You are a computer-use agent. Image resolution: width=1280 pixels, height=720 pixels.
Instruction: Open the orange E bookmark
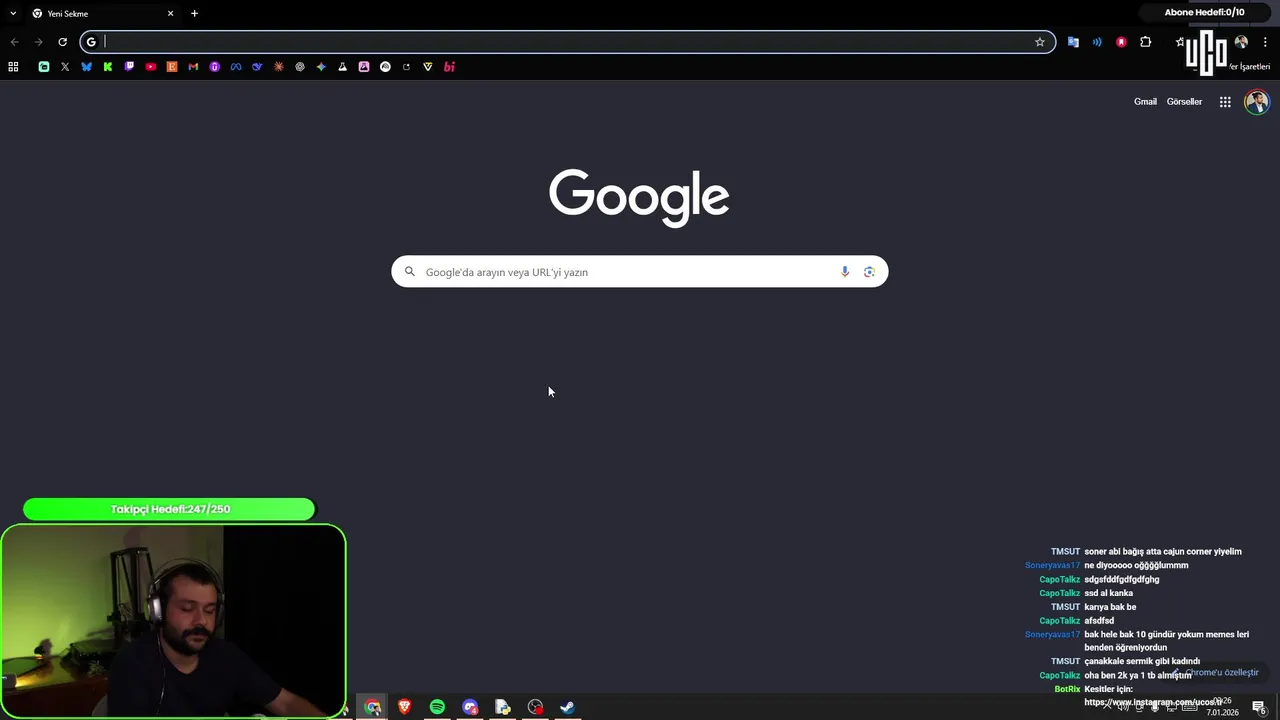pyautogui.click(x=172, y=67)
